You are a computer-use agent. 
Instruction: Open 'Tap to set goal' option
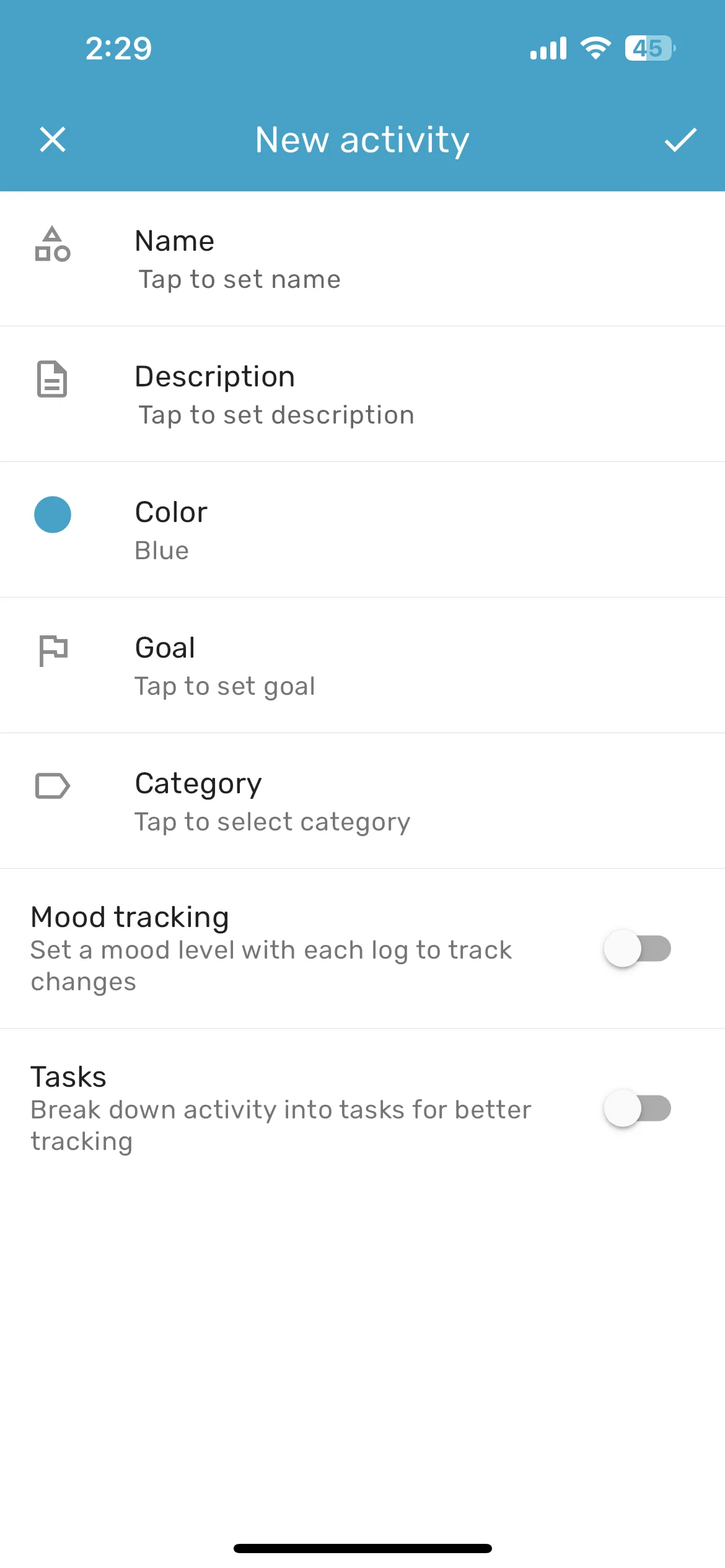(x=225, y=686)
